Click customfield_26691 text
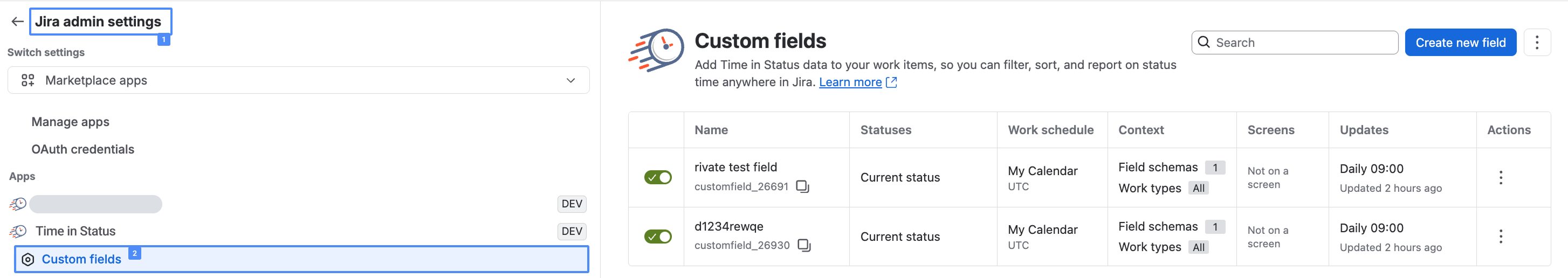 point(741,187)
